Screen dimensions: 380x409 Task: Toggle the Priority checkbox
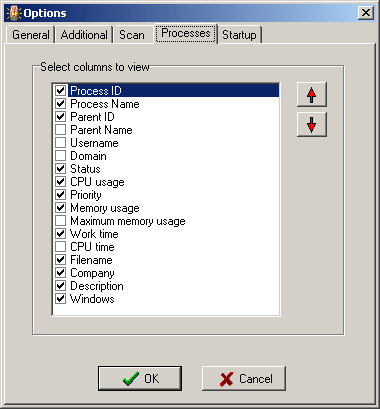click(60, 194)
